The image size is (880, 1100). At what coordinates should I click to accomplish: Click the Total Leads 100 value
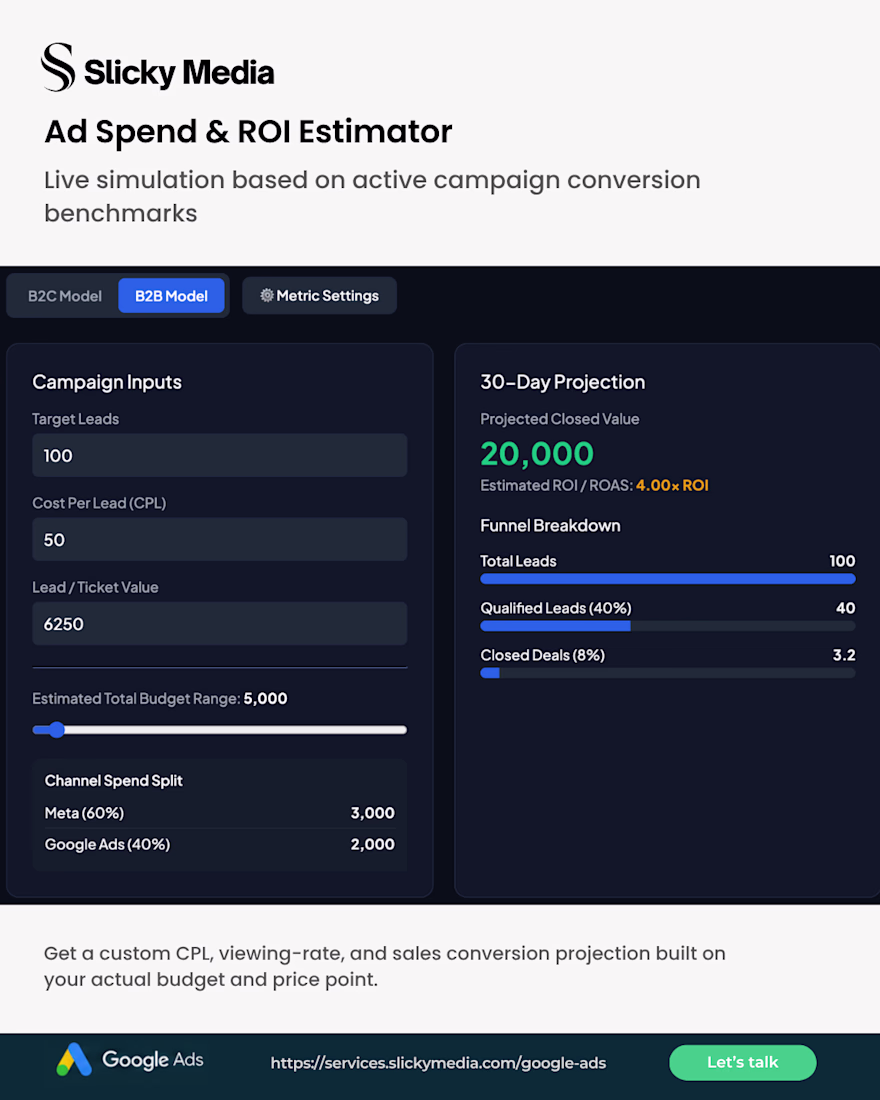(842, 561)
